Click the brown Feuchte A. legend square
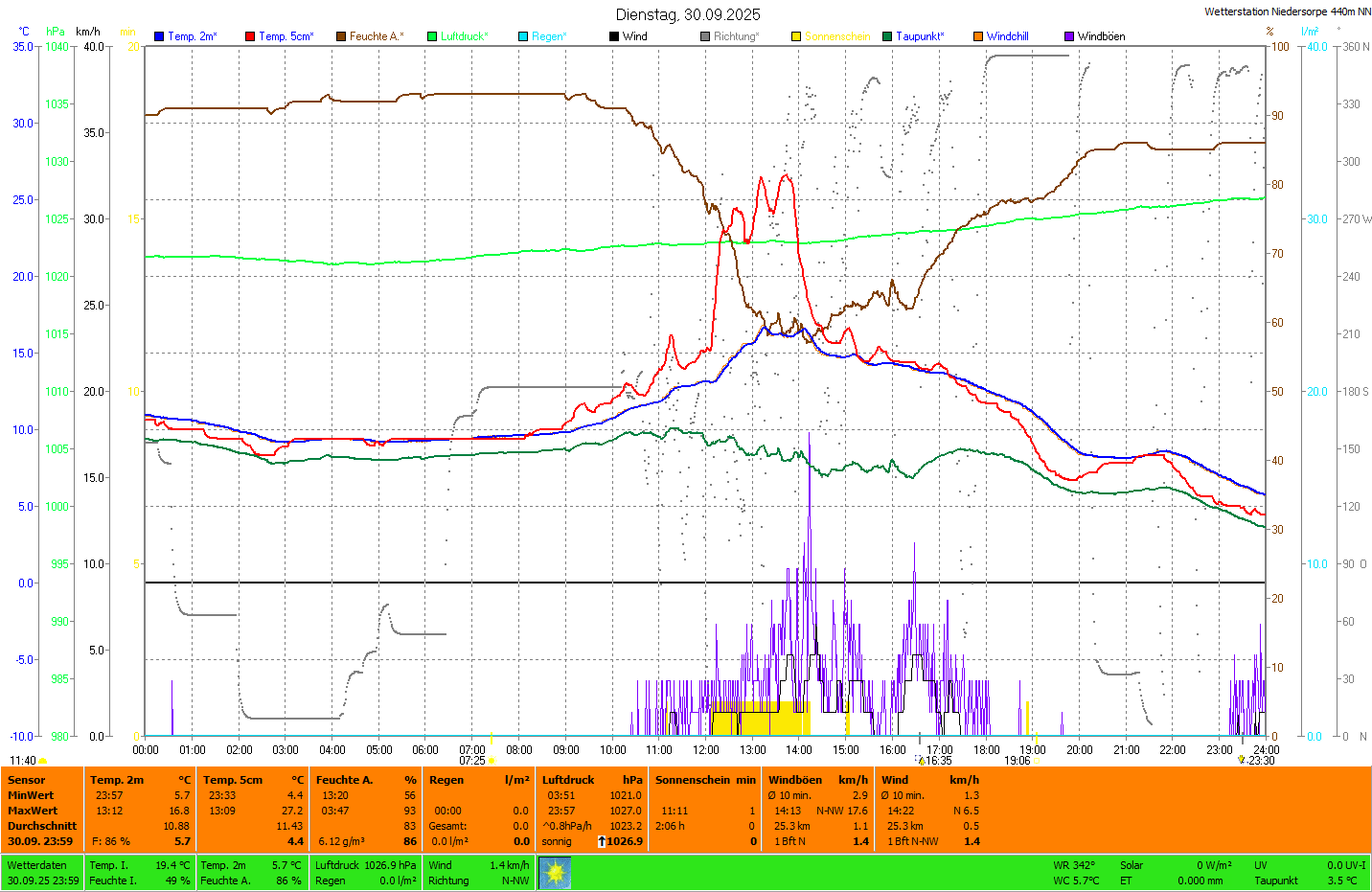1372x892 pixels. (341, 36)
